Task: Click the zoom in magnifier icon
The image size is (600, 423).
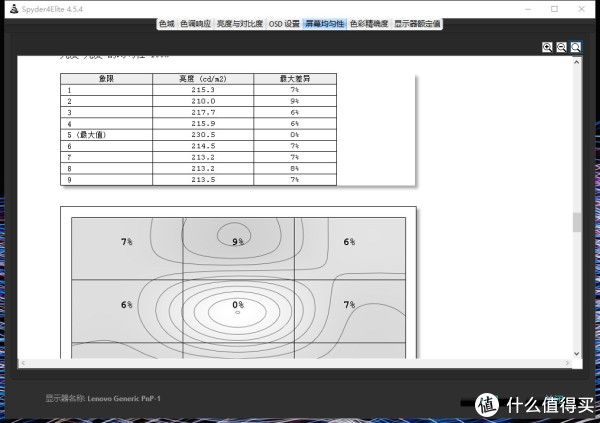Action: [548, 47]
